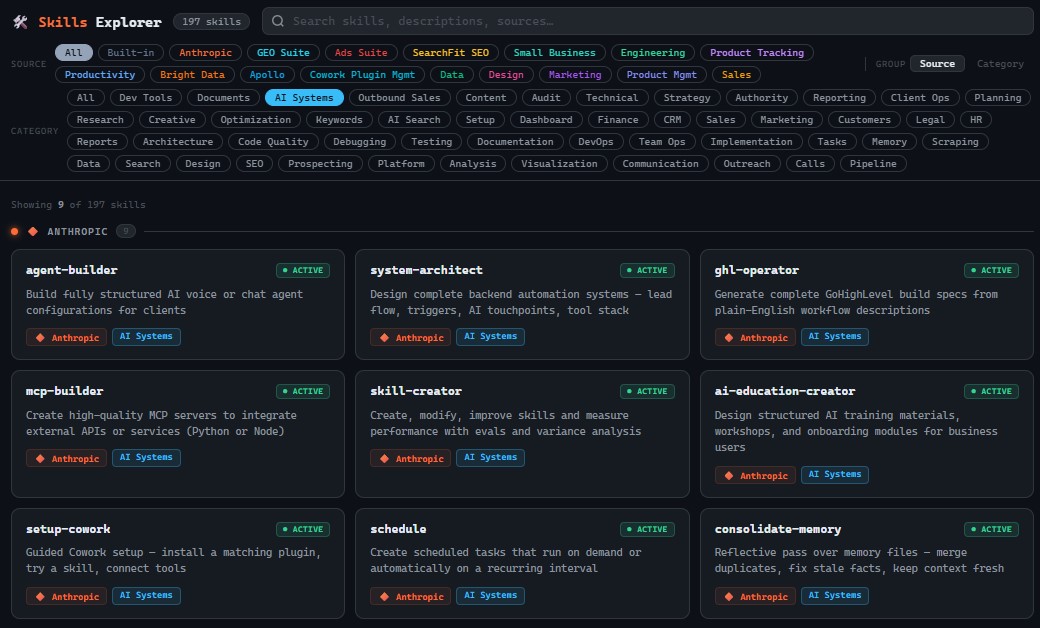Toggle the GEO Suite source filter
Image resolution: width=1040 pixels, height=628 pixels.
pyautogui.click(x=283, y=52)
